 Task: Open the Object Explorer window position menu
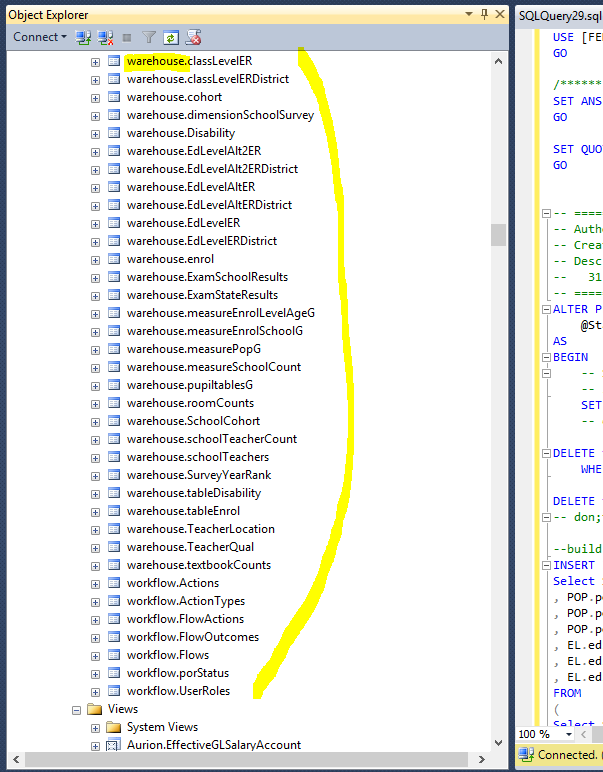pyautogui.click(x=470, y=14)
